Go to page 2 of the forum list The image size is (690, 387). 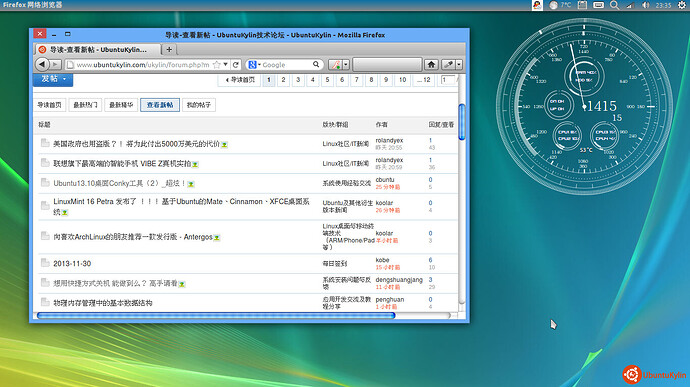283,80
